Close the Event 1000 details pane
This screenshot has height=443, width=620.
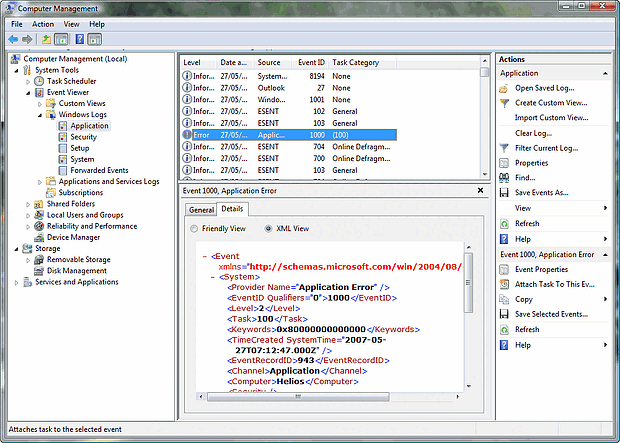coord(480,190)
